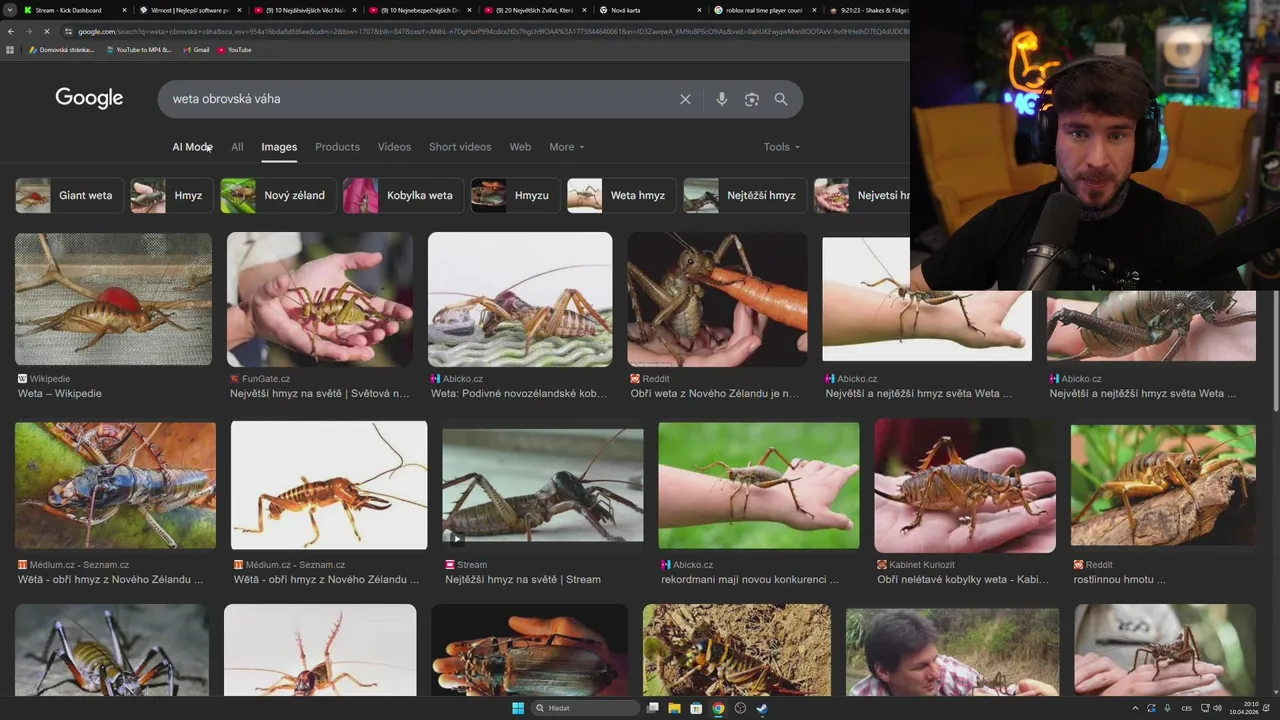Open Weta – Wikipedie result link
The width and height of the screenshot is (1280, 720).
[59, 394]
